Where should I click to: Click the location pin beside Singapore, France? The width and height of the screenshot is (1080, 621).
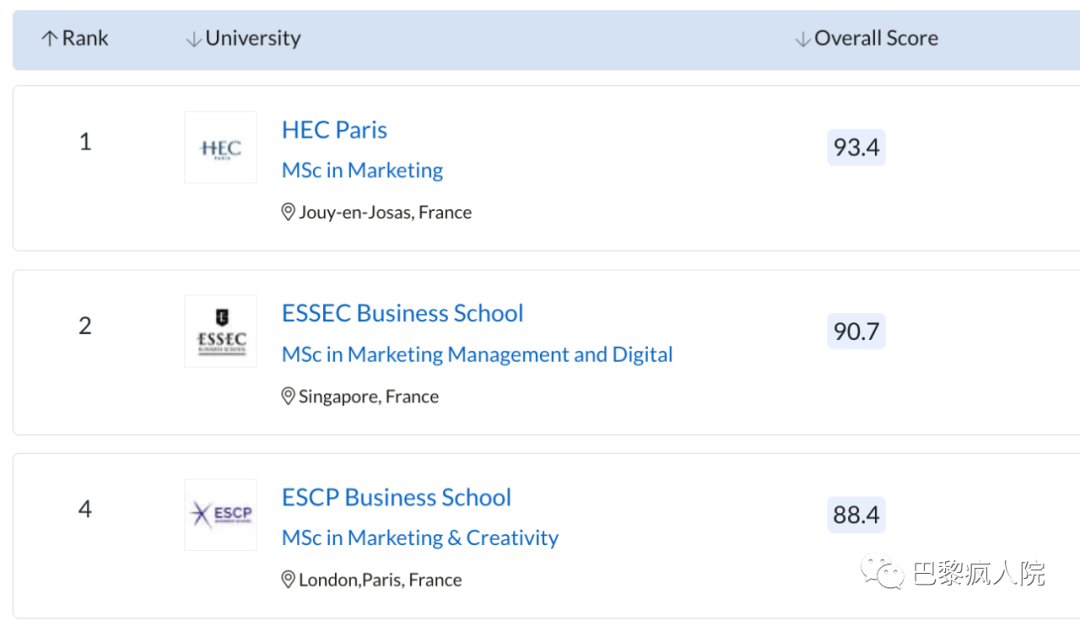point(288,396)
